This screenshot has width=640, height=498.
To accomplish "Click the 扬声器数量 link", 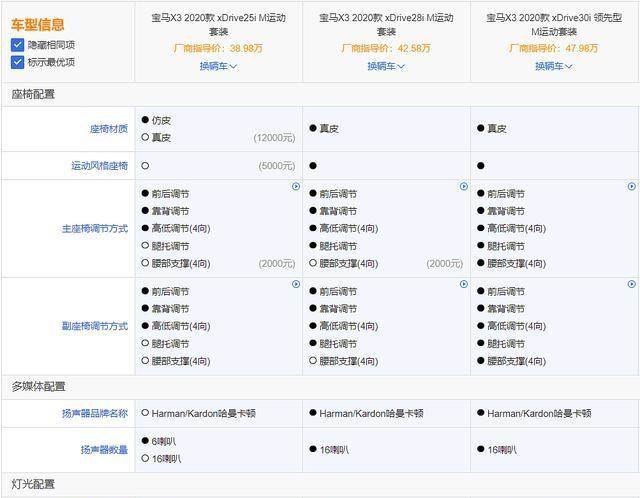I will [104, 450].
